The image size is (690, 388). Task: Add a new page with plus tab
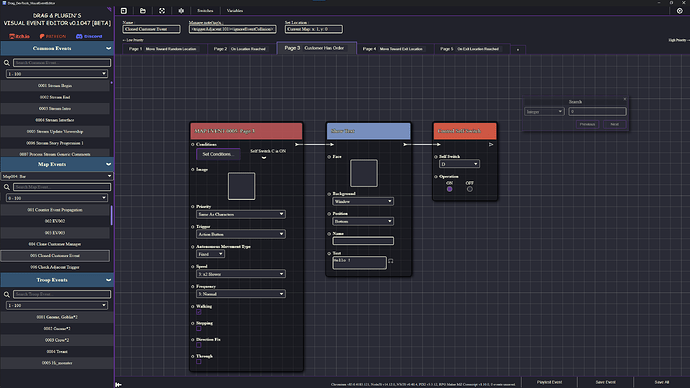(x=518, y=50)
